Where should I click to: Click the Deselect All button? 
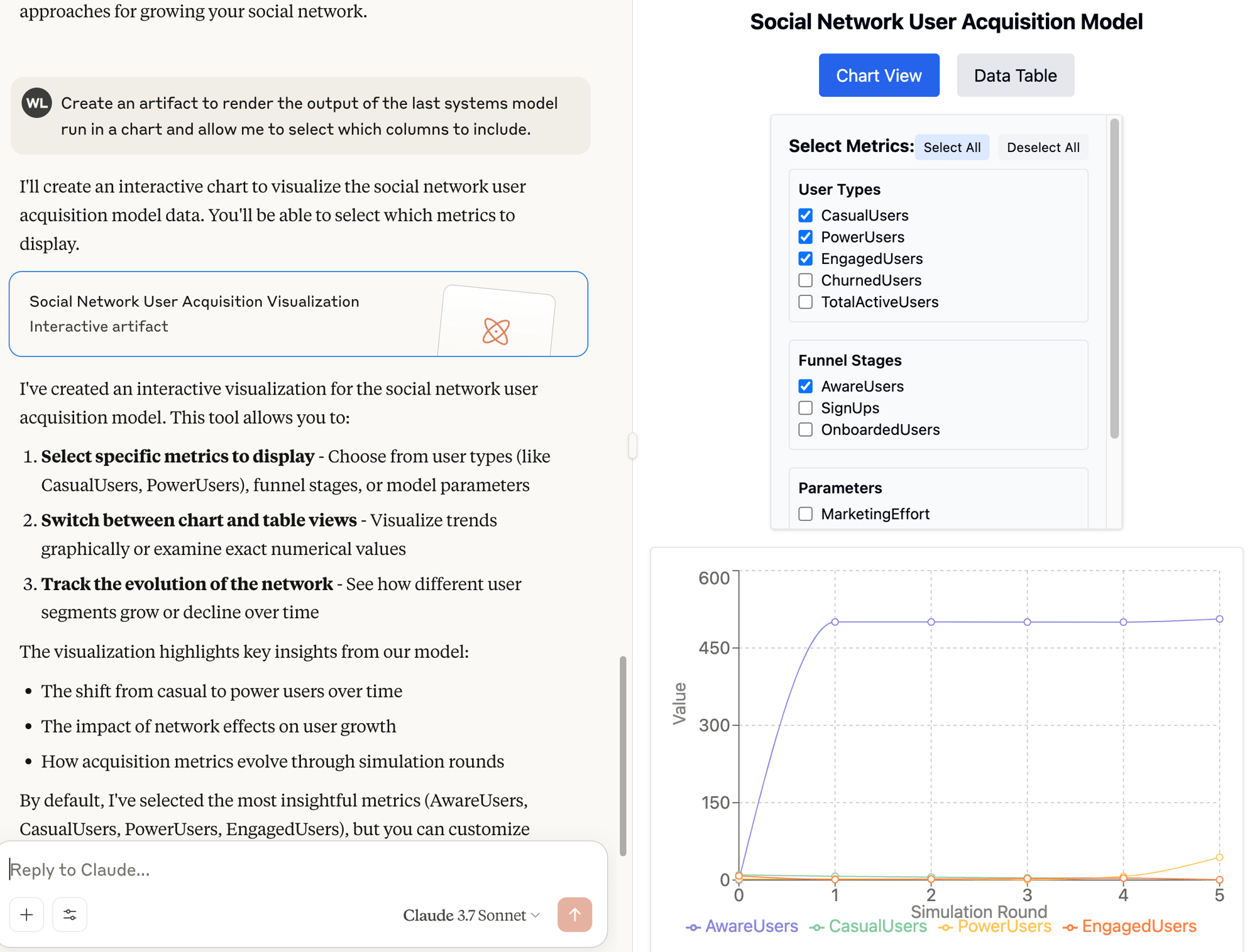coord(1043,147)
